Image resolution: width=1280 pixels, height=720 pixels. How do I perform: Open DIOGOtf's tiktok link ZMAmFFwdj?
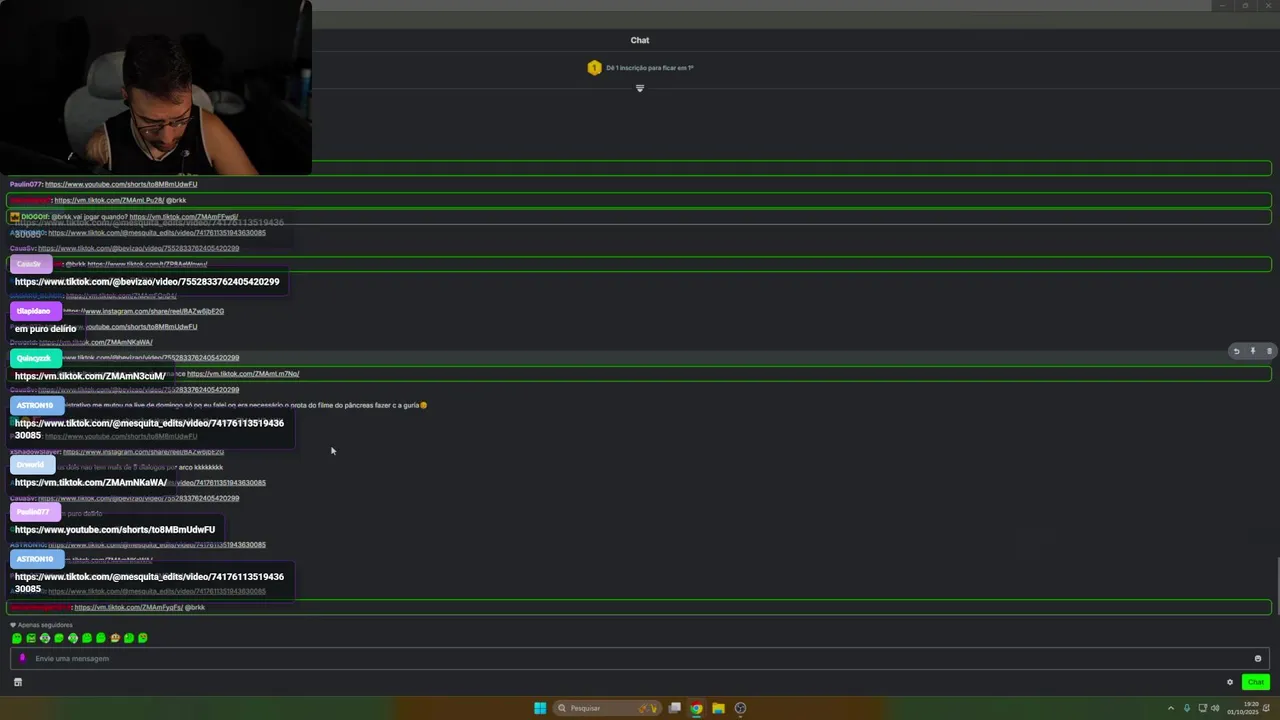(183, 216)
